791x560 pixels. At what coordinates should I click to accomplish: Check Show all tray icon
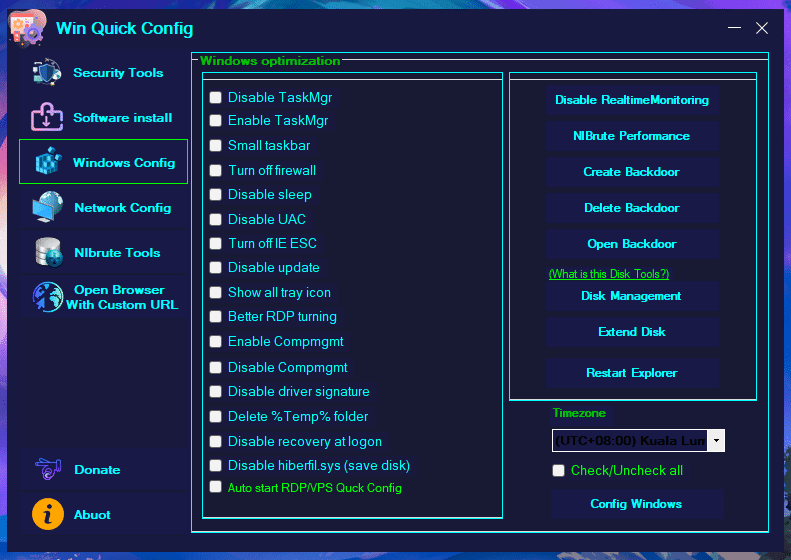point(215,293)
